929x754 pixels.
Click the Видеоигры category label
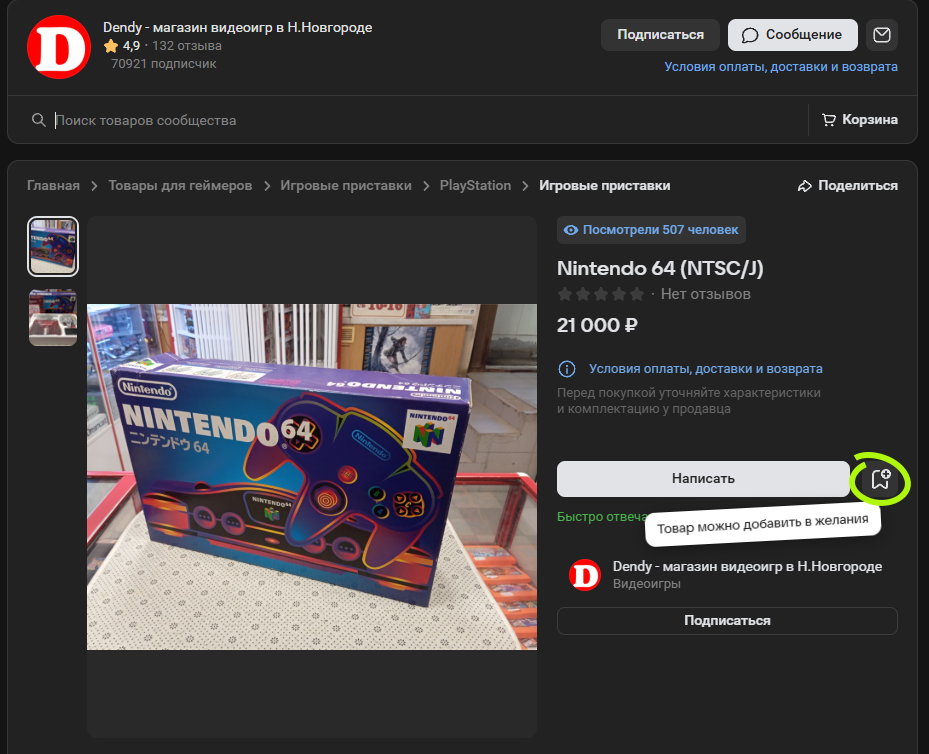pyautogui.click(x=646, y=584)
